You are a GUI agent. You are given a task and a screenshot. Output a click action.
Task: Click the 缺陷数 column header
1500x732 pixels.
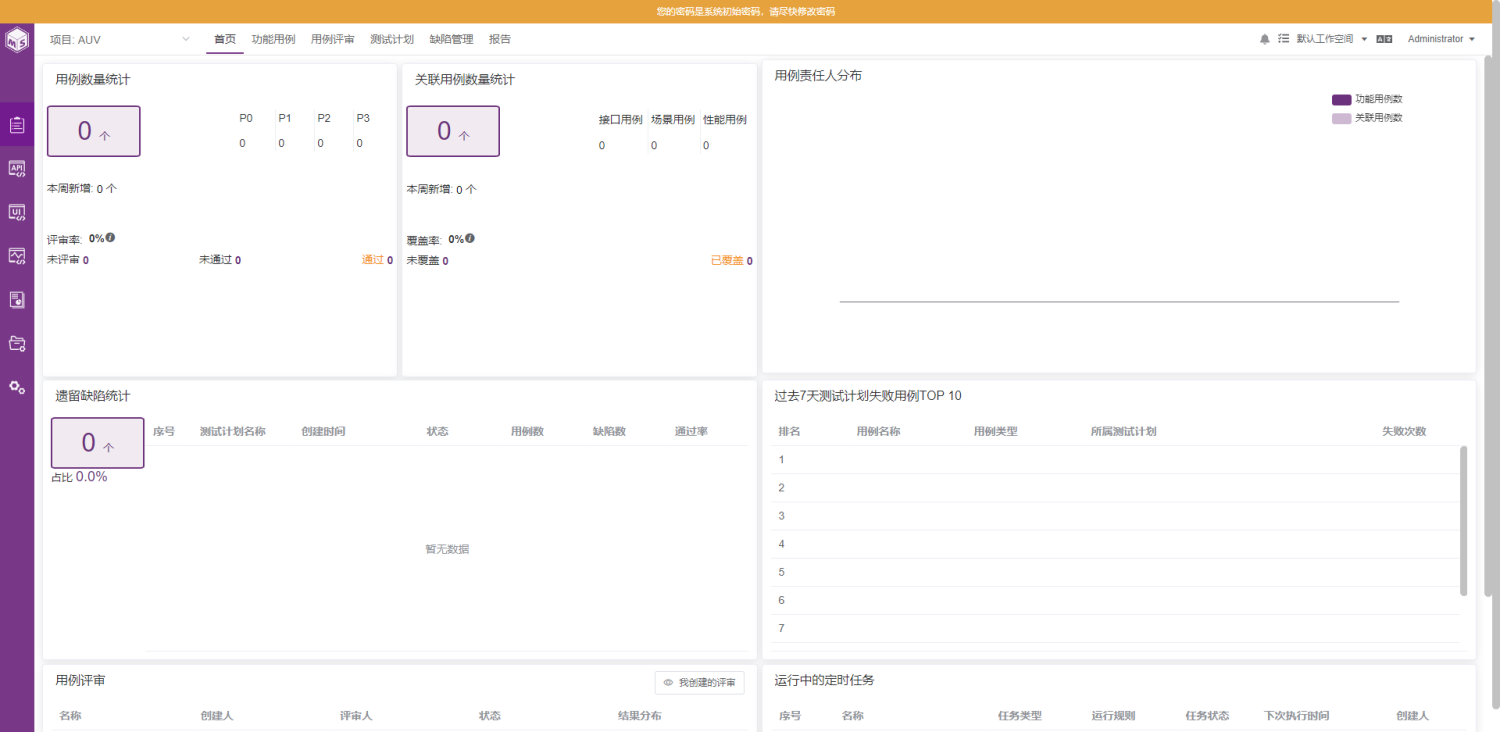tap(609, 431)
